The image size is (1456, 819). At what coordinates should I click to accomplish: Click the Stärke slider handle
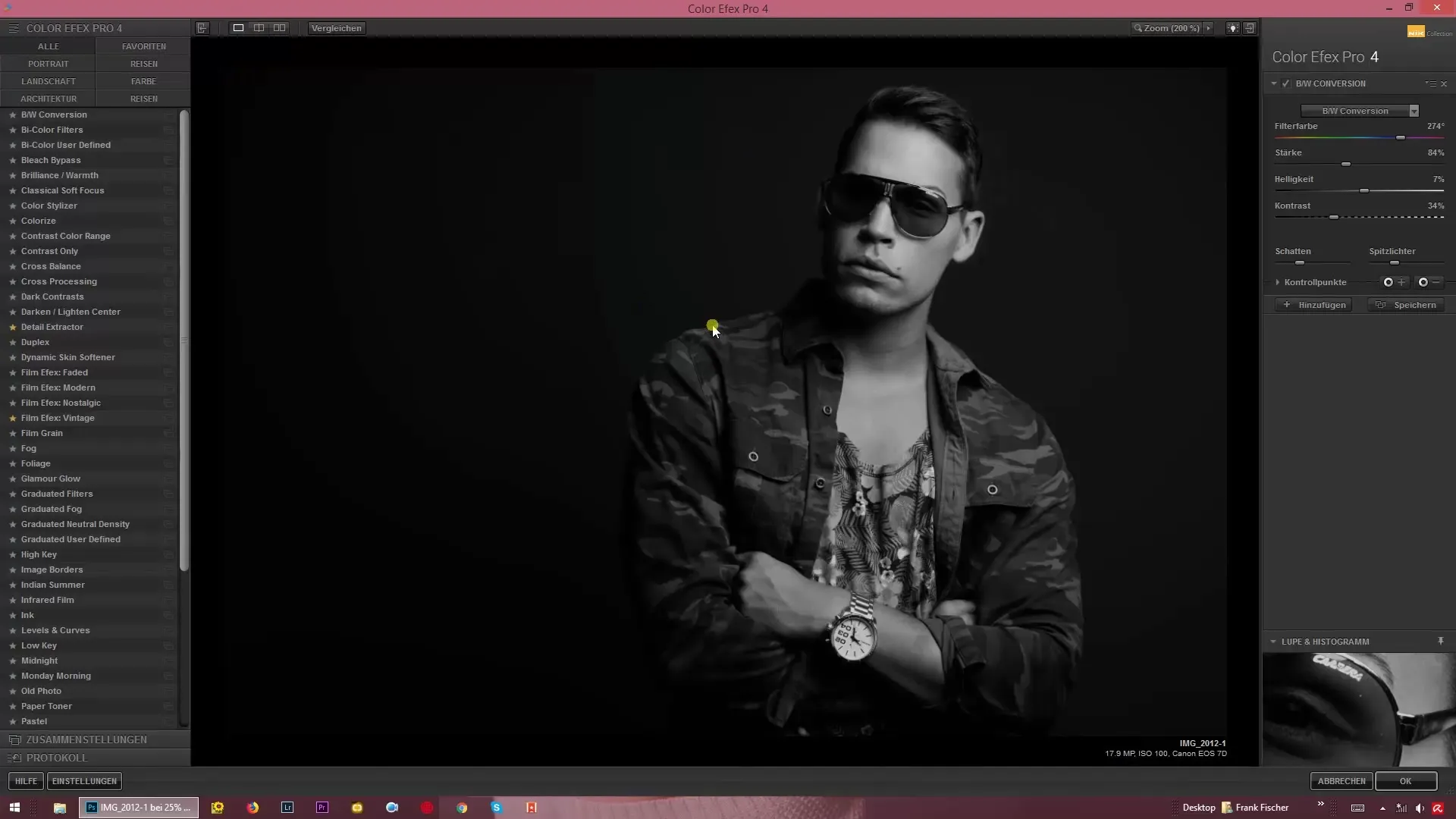coord(1346,165)
